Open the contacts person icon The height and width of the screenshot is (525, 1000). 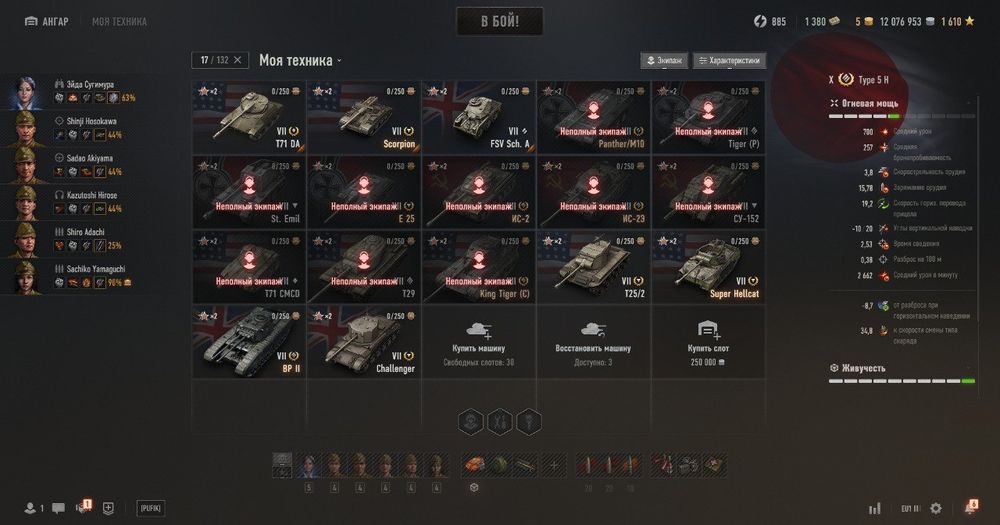(30, 508)
